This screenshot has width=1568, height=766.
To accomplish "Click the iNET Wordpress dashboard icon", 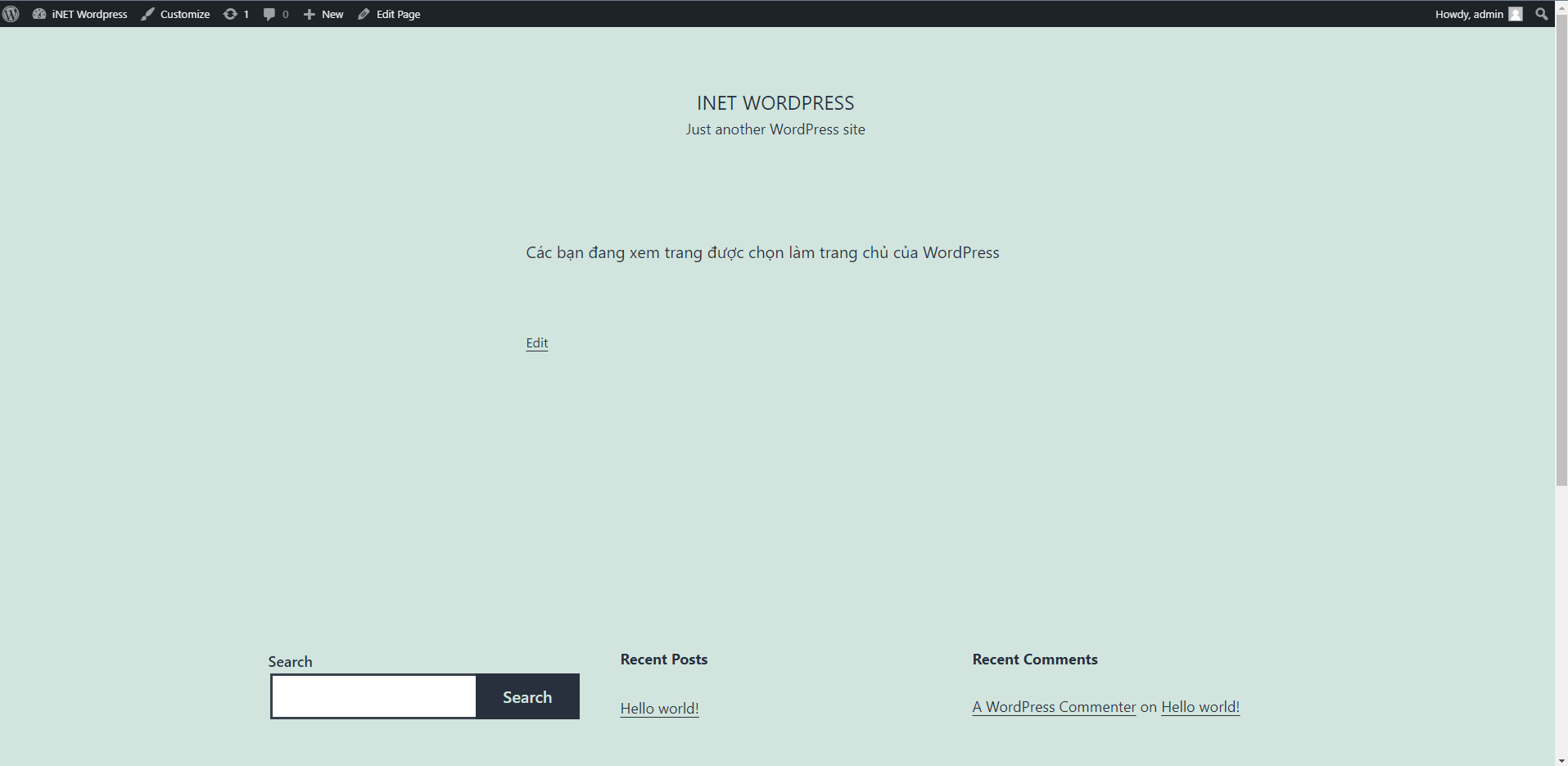I will (x=38, y=14).
